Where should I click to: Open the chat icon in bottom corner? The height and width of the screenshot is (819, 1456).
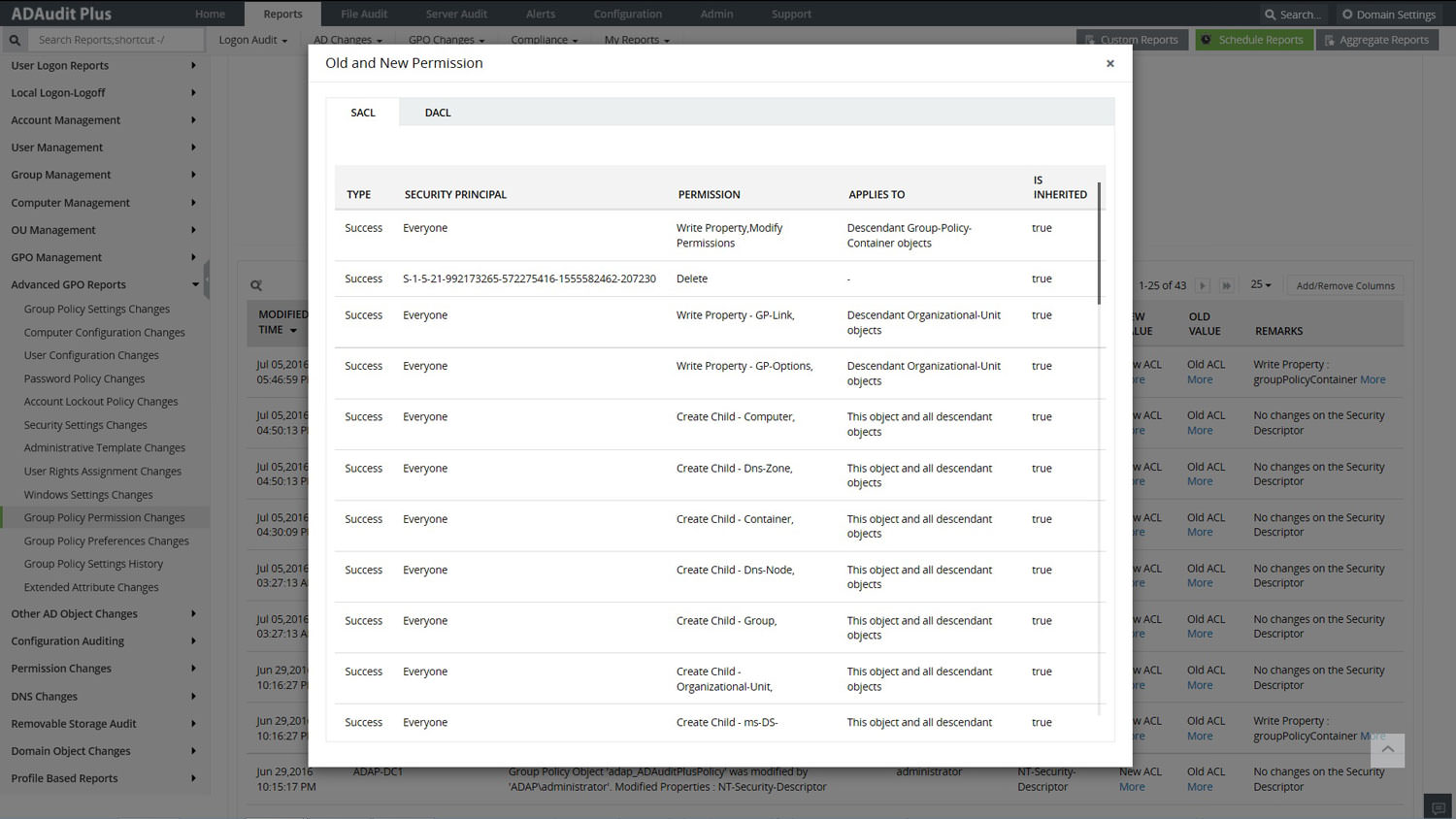1439,807
